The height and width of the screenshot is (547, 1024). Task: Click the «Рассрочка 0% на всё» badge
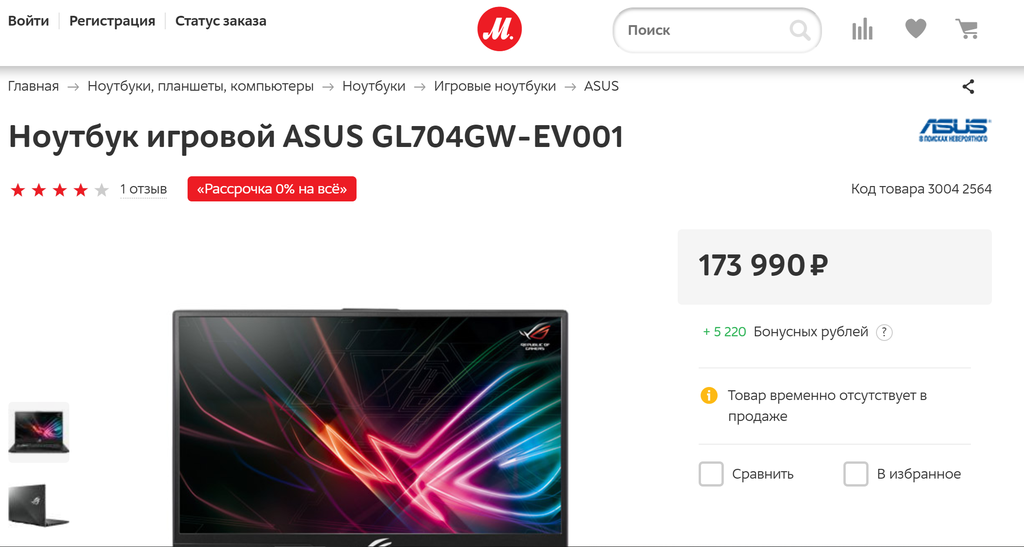tap(272, 189)
